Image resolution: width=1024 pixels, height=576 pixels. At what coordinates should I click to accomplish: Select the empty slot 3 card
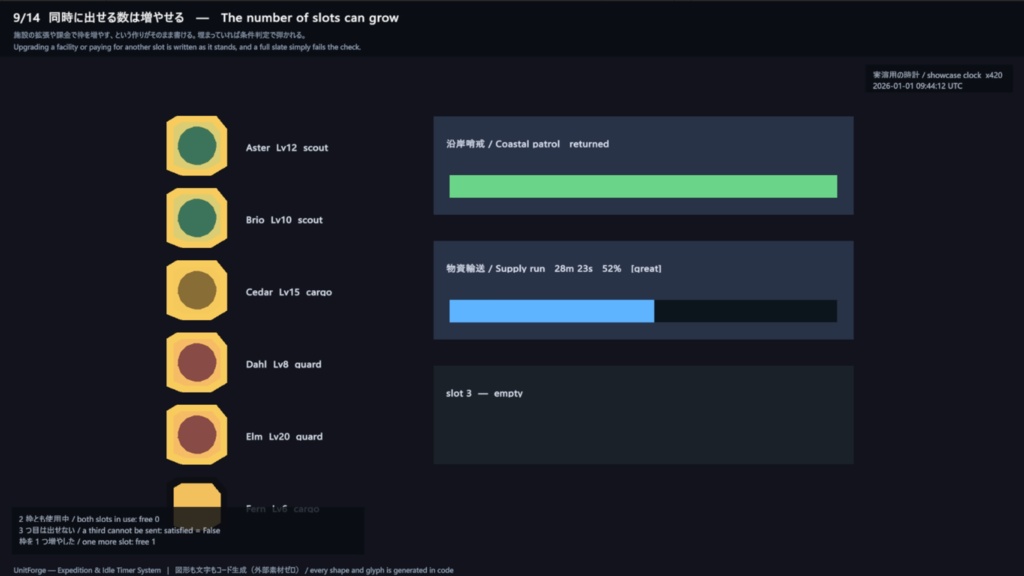(643, 415)
